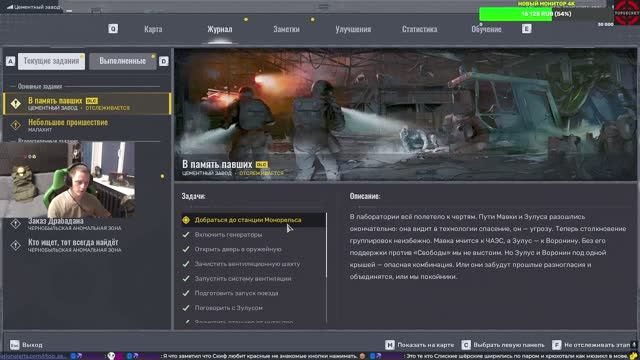Click the diamond quest icon of В память павших
Image resolution: width=640 pixels, height=360 pixels.
16,104
